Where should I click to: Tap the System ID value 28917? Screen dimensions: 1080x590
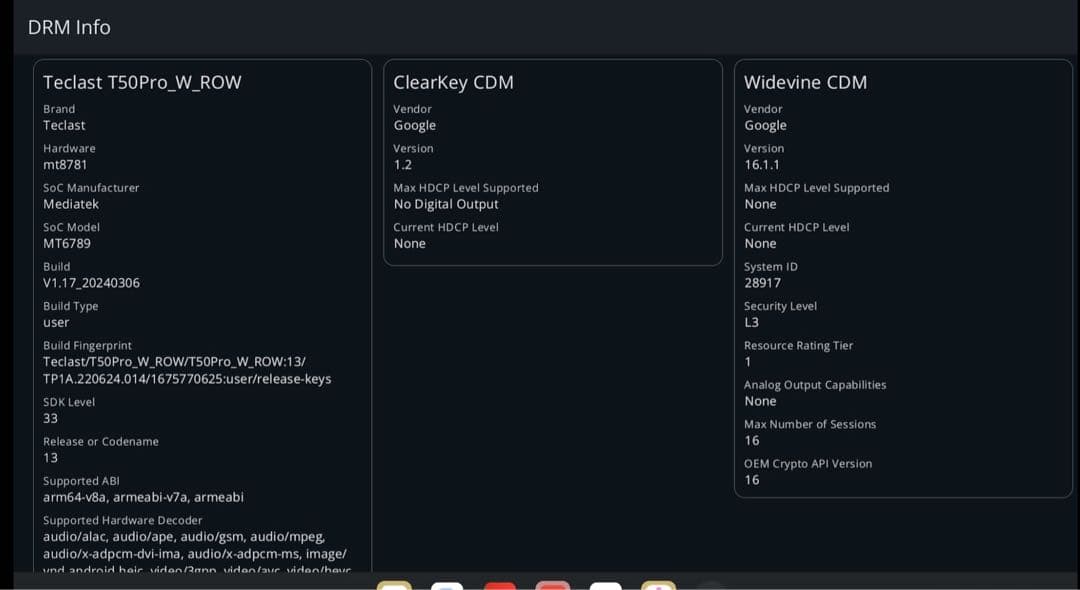762,283
